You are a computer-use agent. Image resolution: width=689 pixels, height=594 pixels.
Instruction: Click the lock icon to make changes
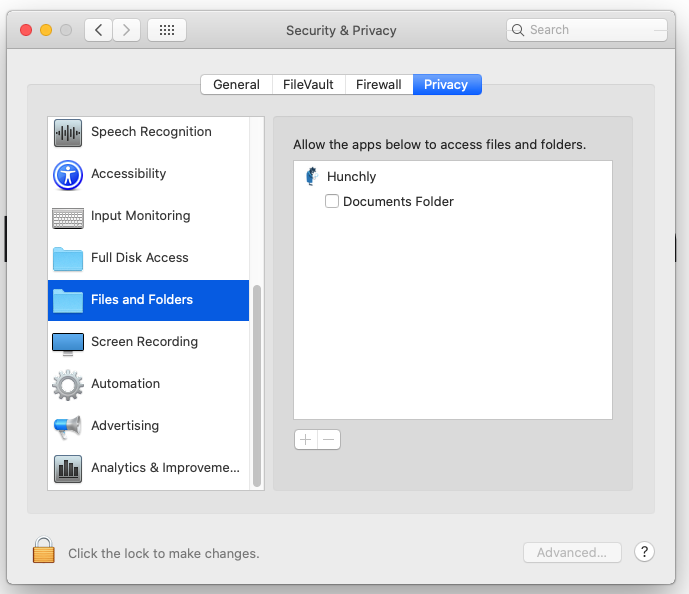click(x=44, y=550)
